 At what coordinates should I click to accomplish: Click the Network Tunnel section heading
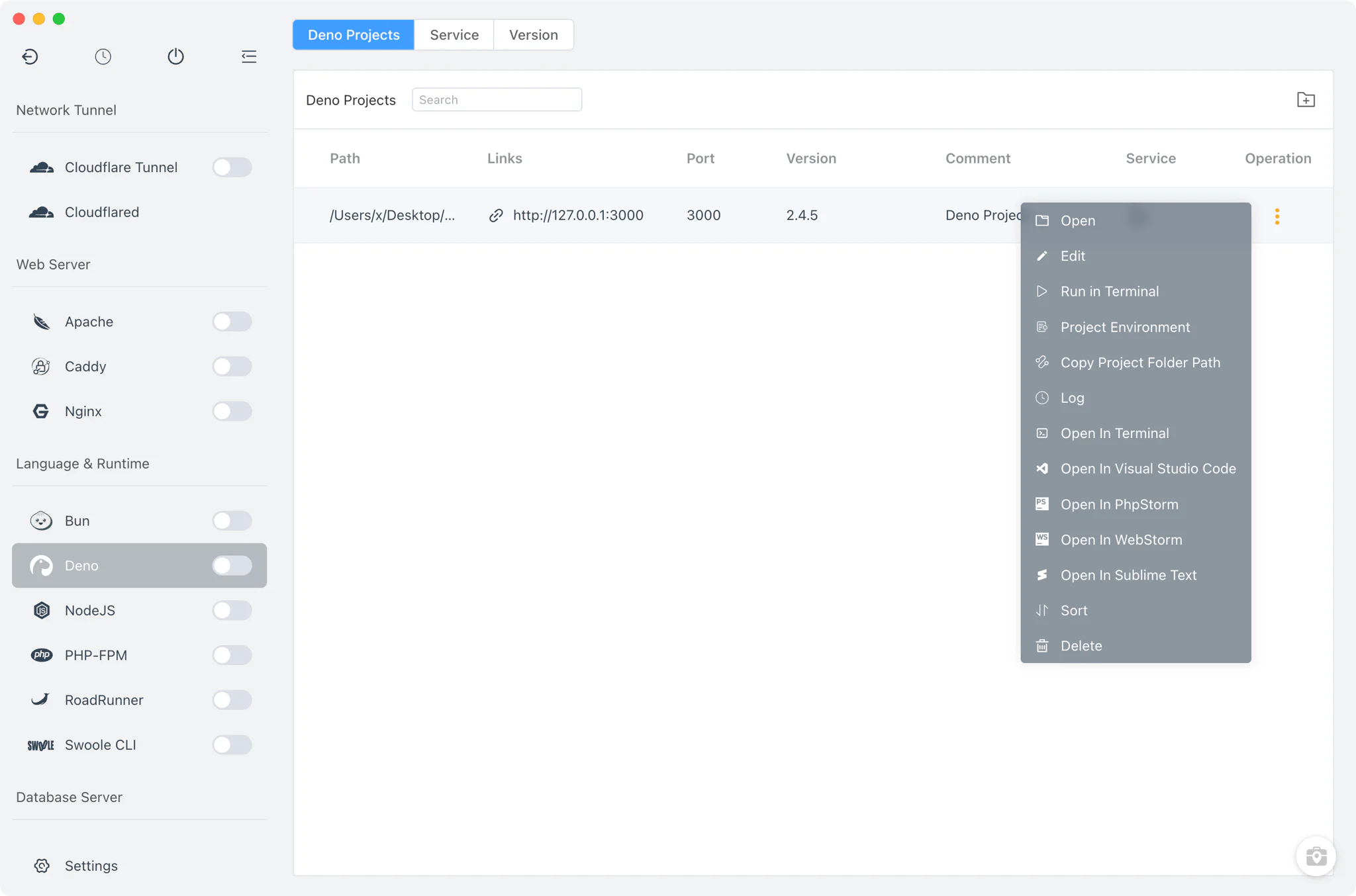click(x=66, y=111)
